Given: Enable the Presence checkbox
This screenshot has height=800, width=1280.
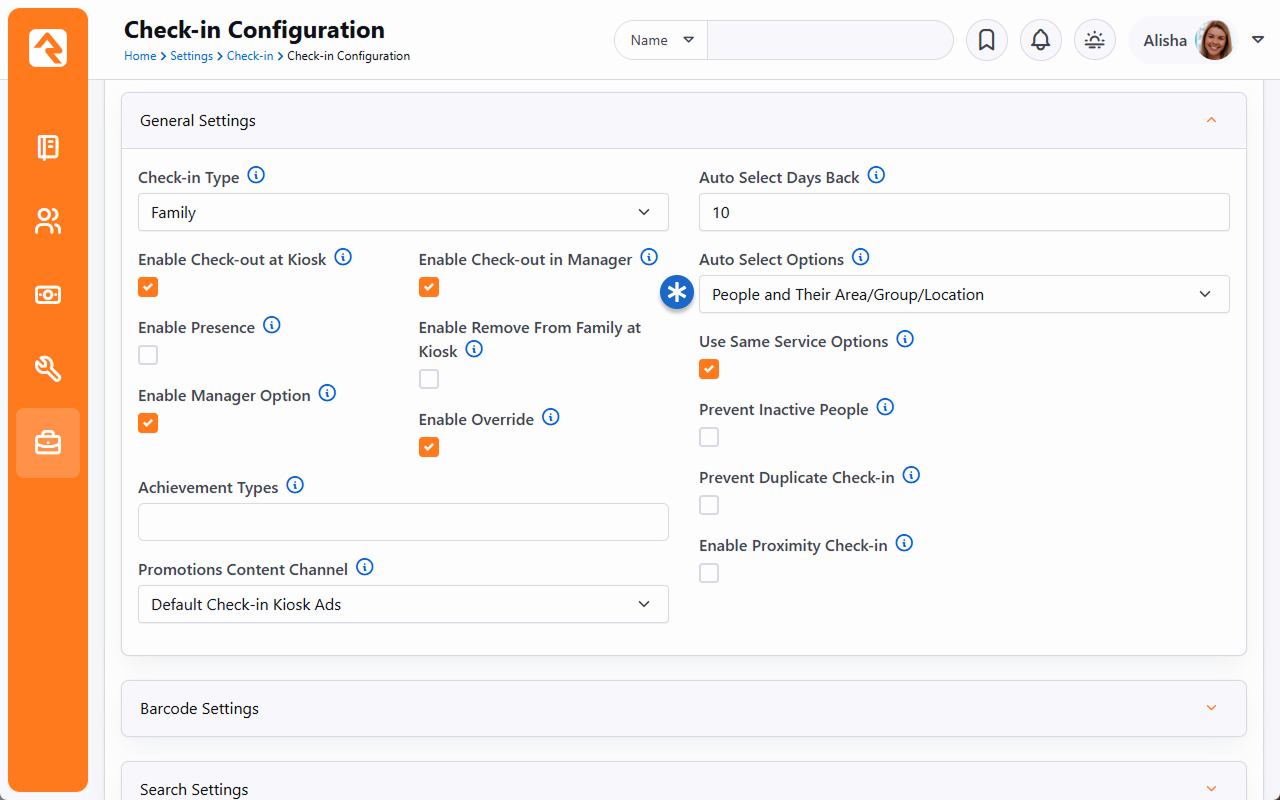Looking at the screenshot, I should [148, 355].
